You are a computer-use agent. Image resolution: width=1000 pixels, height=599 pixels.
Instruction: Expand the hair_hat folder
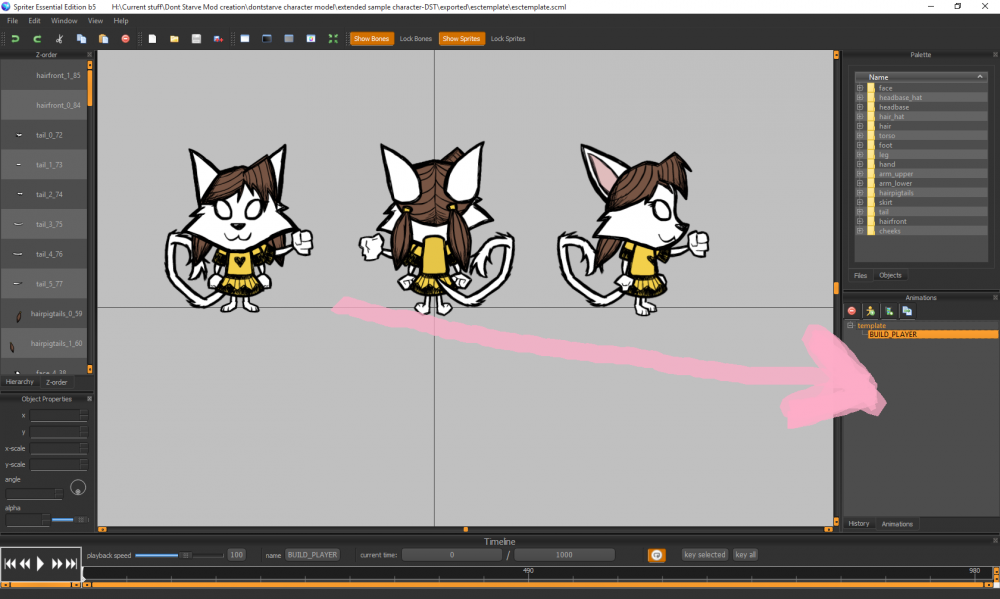click(860, 117)
